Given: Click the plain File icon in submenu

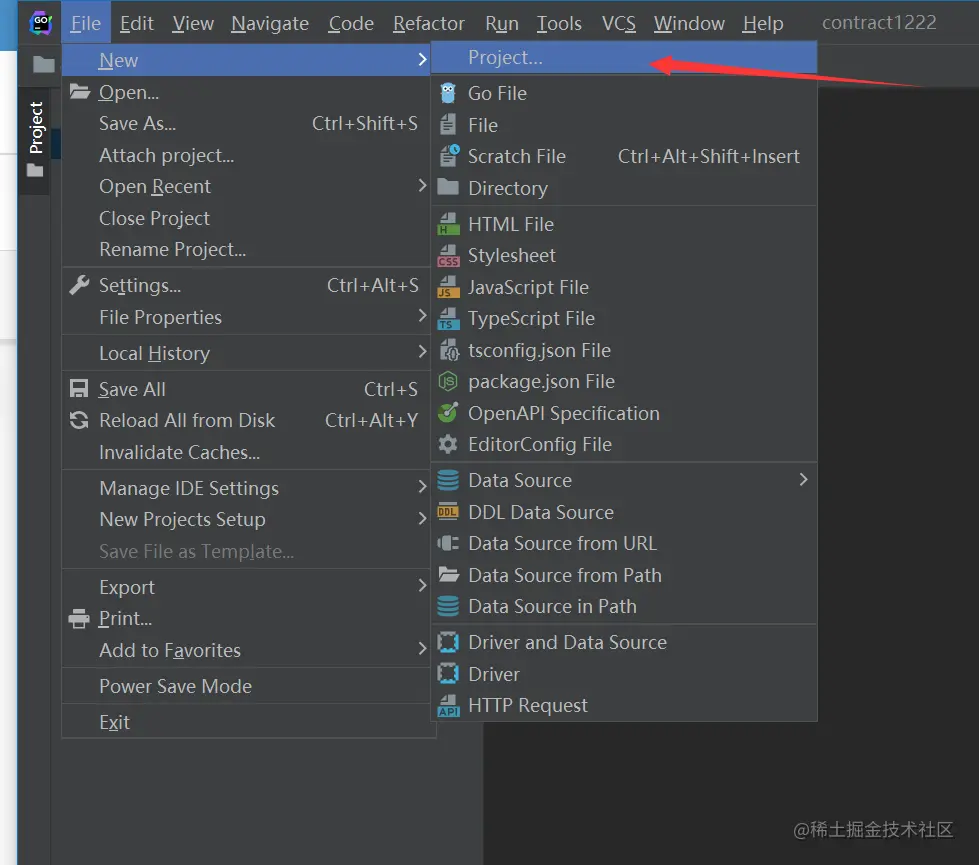Looking at the screenshot, I should tap(448, 125).
